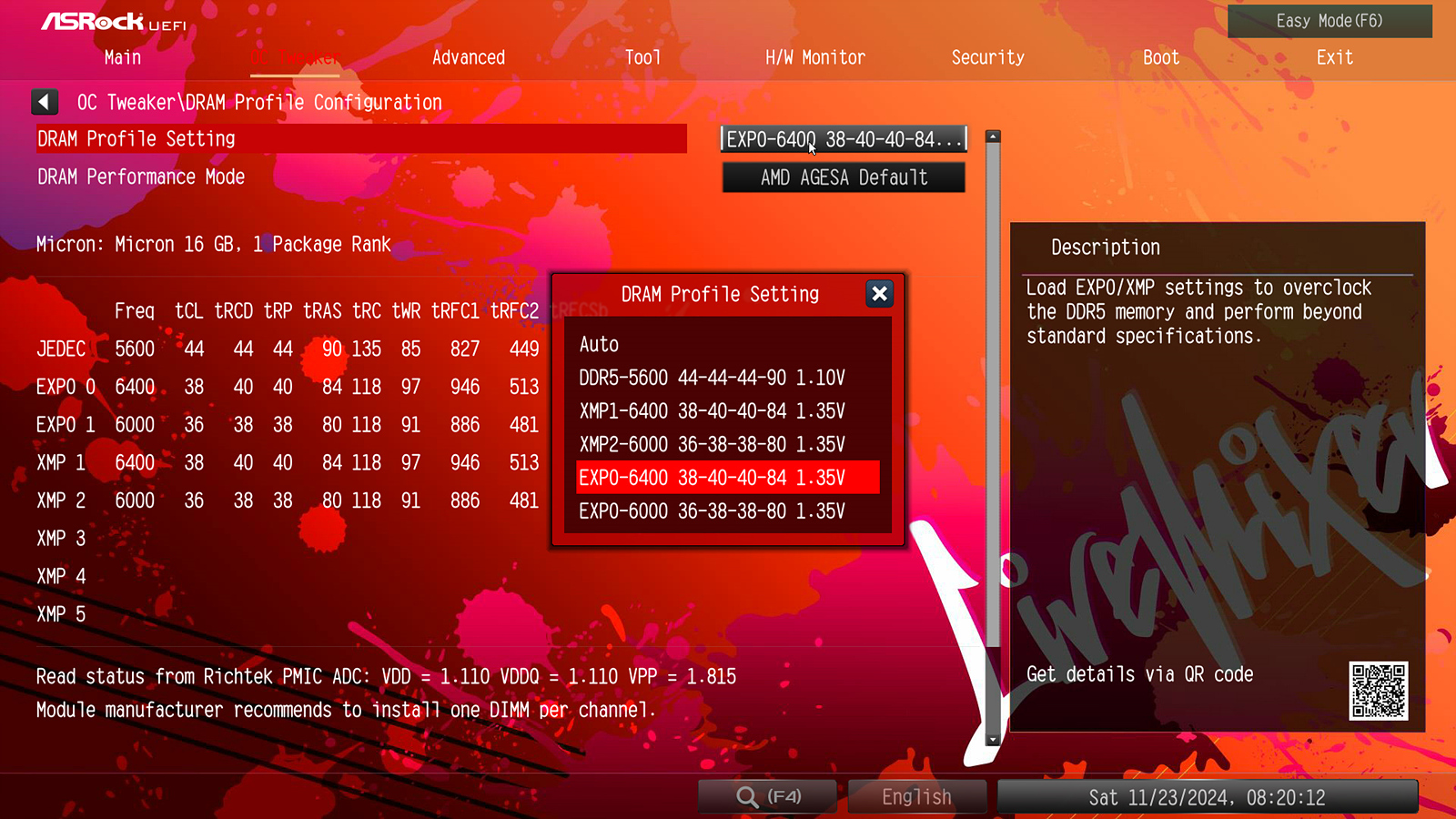The image size is (1456, 819).
Task: Click the QR code for details
Action: [1379, 691]
